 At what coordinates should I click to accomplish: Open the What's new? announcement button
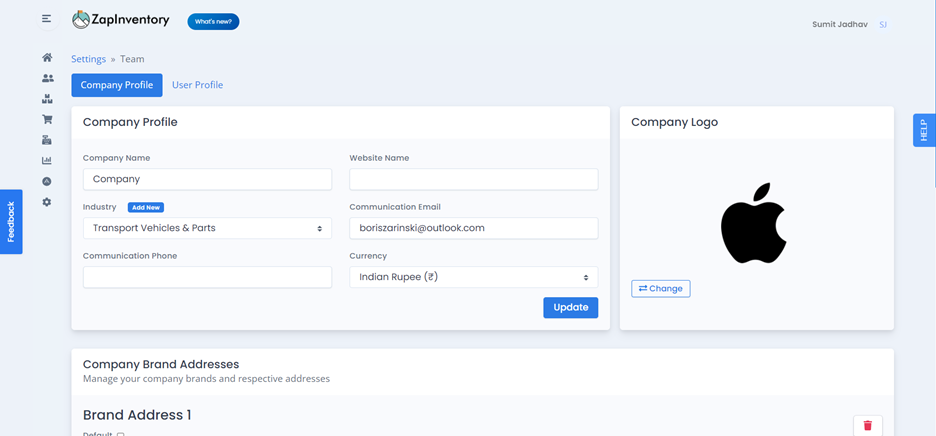click(x=213, y=22)
